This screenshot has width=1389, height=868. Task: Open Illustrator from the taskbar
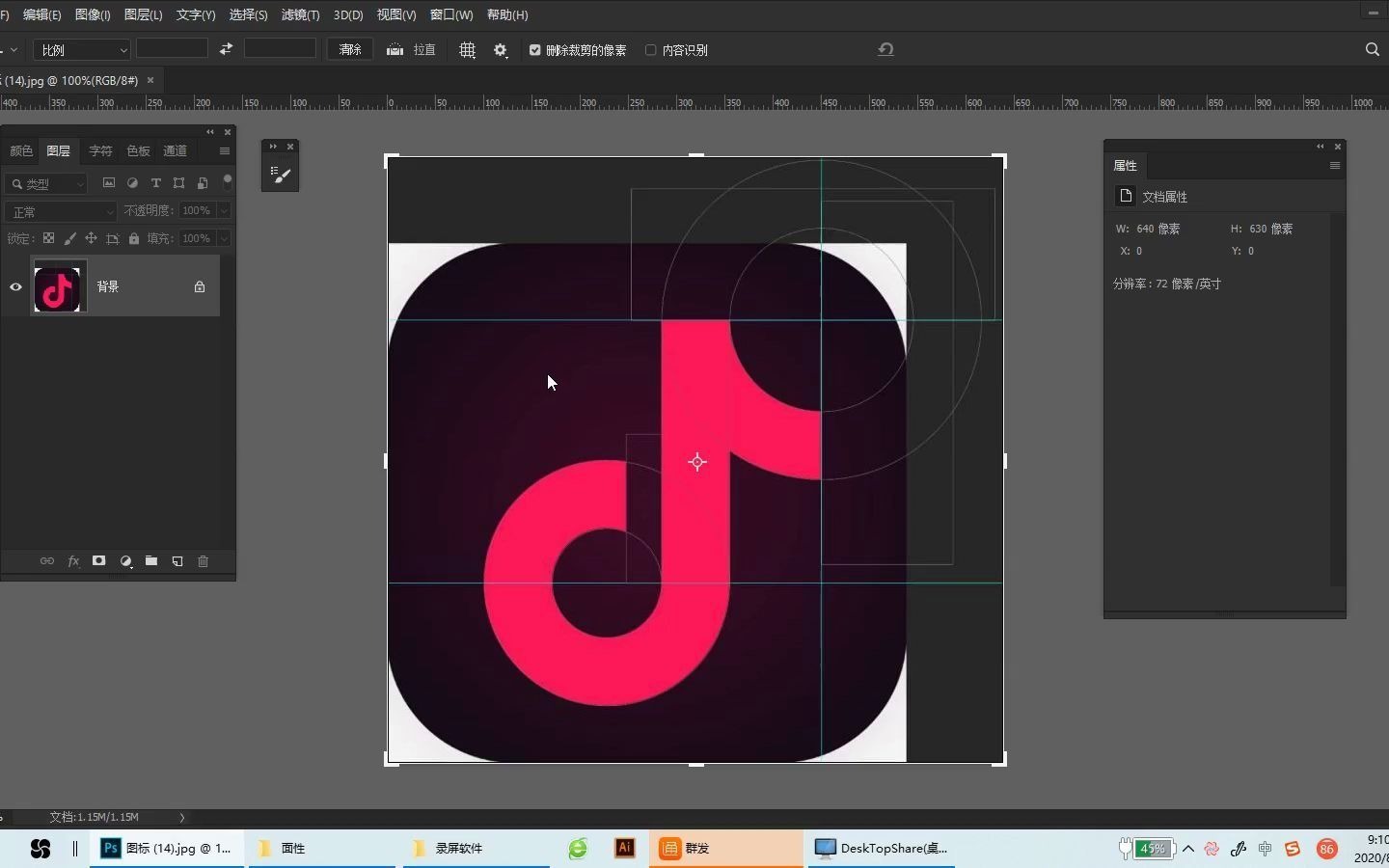[624, 848]
